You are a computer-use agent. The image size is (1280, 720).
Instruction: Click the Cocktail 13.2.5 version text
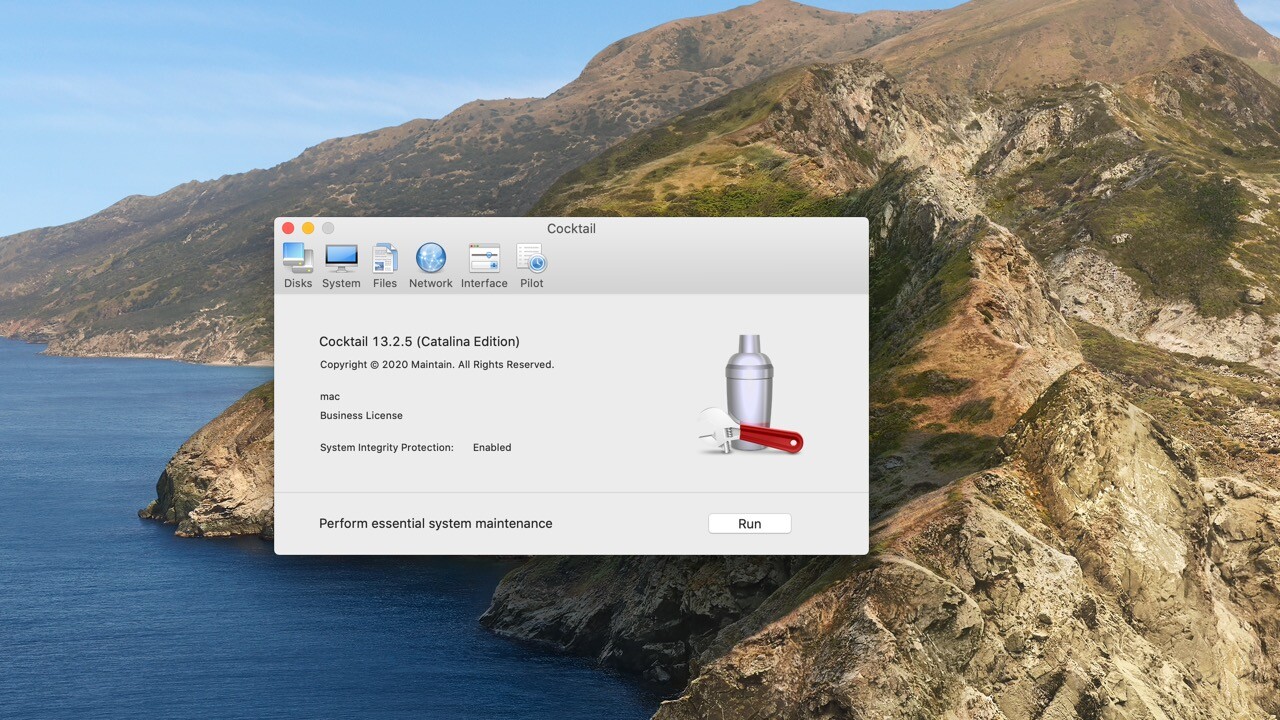click(419, 342)
